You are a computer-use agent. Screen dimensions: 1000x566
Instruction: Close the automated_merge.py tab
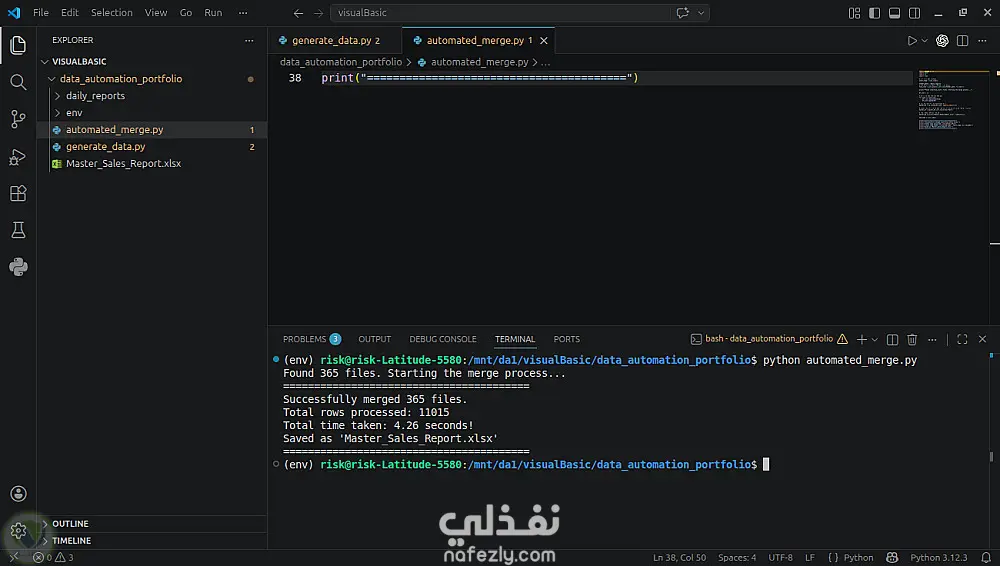[543, 40]
